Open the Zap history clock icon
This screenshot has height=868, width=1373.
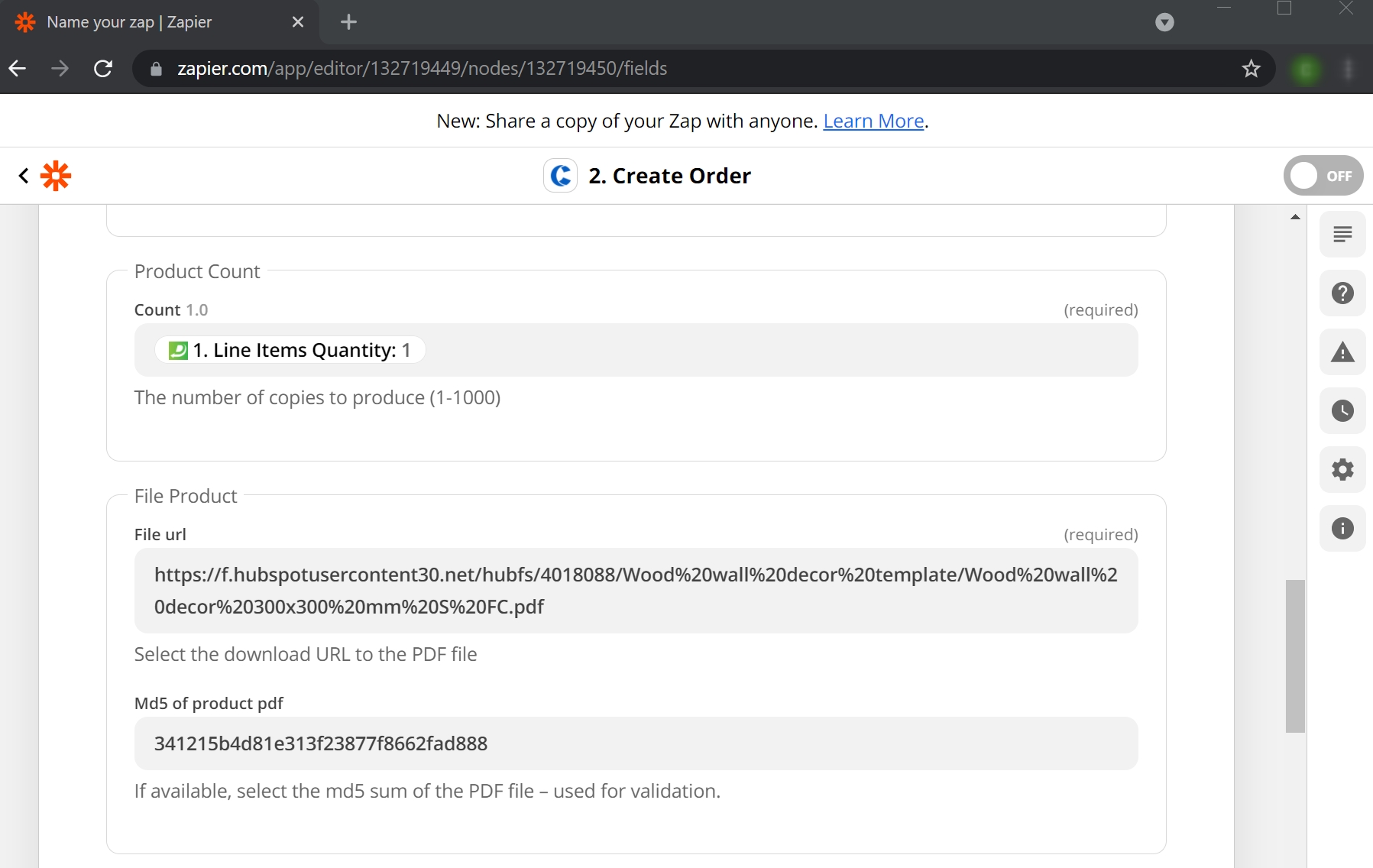[1342, 410]
